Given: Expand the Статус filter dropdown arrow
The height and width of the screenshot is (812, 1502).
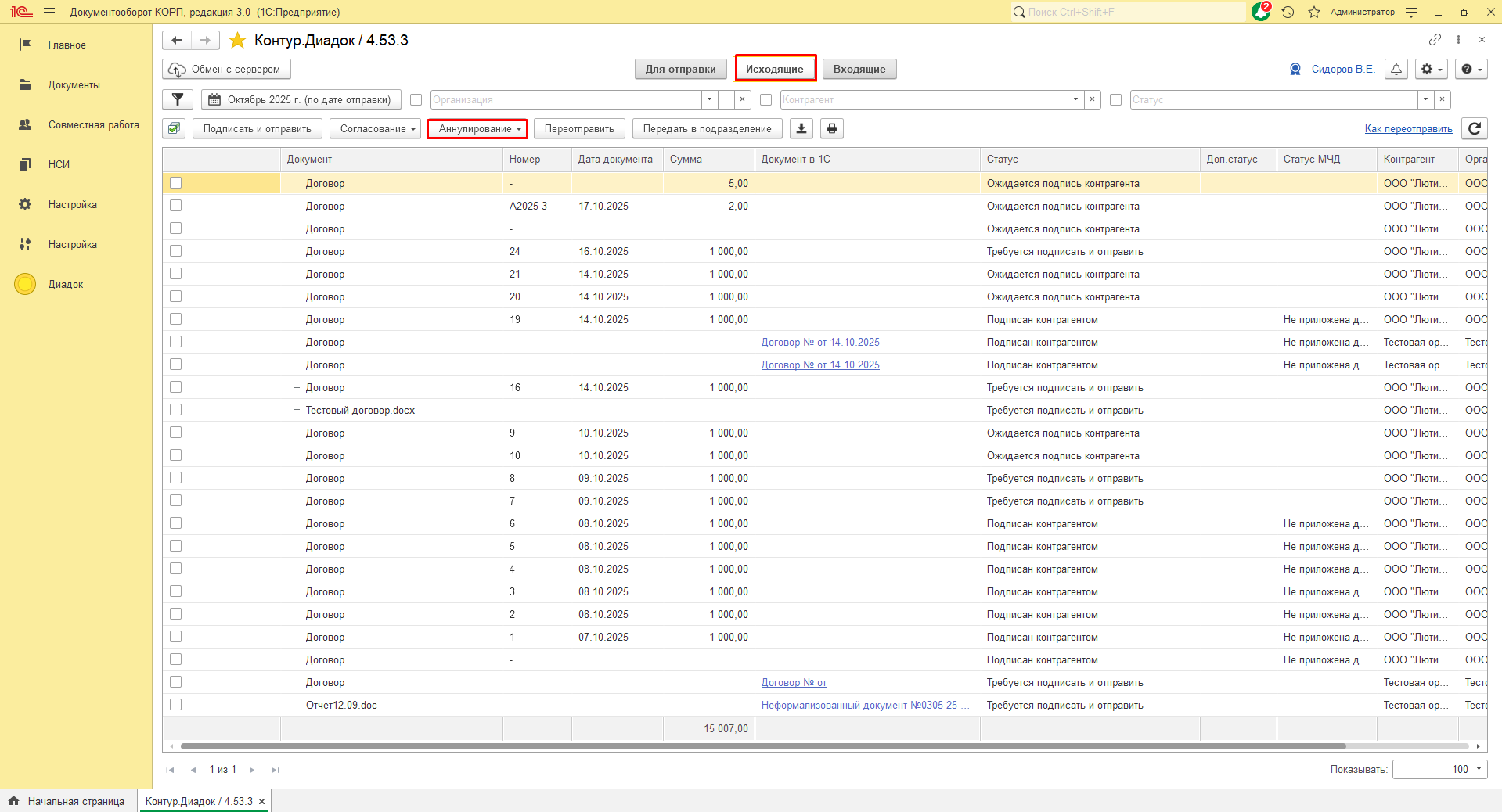Looking at the screenshot, I should click(x=1425, y=99).
